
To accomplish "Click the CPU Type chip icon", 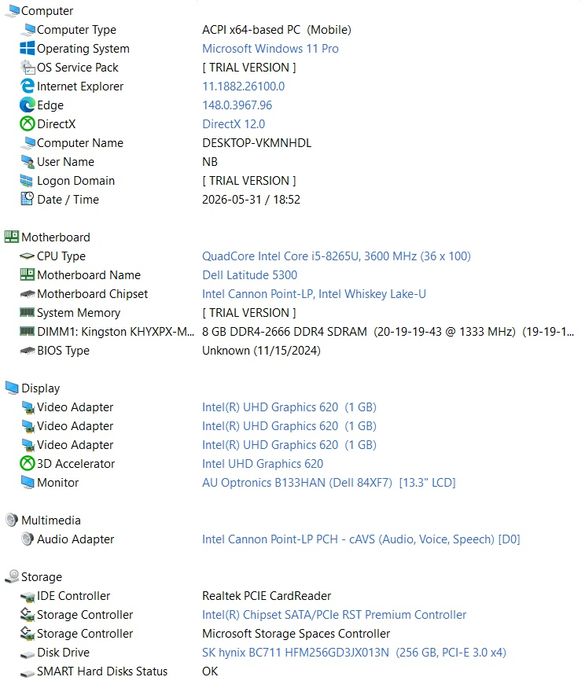I will [x=27, y=256].
